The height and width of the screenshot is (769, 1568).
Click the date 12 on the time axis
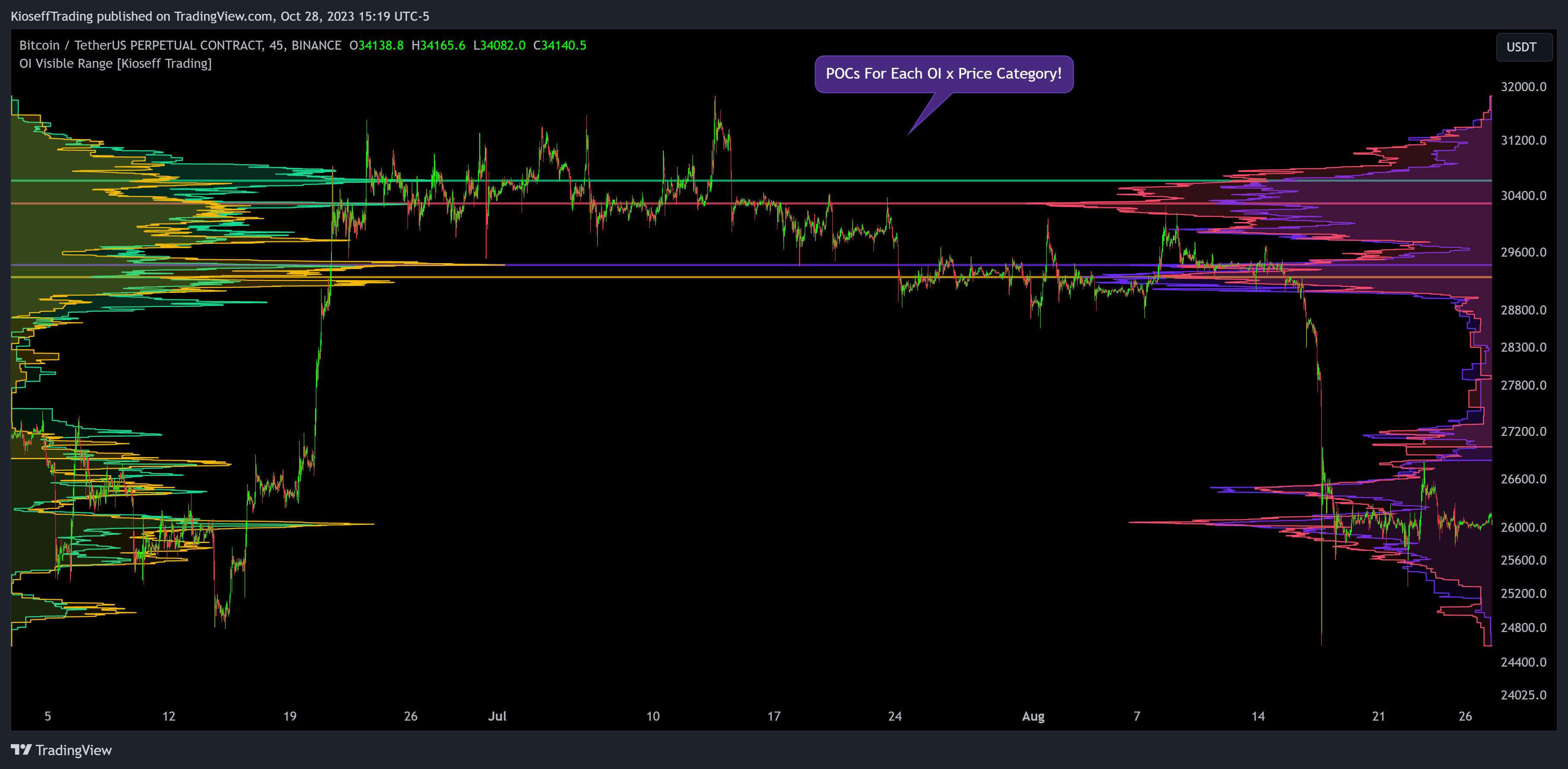pos(169,716)
